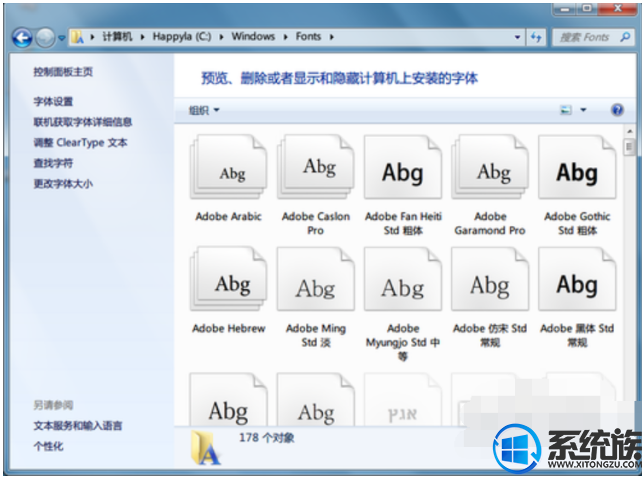The image size is (642, 477).
Task: Select the Happyla (C:) breadcrumb segment
Action: [182, 37]
